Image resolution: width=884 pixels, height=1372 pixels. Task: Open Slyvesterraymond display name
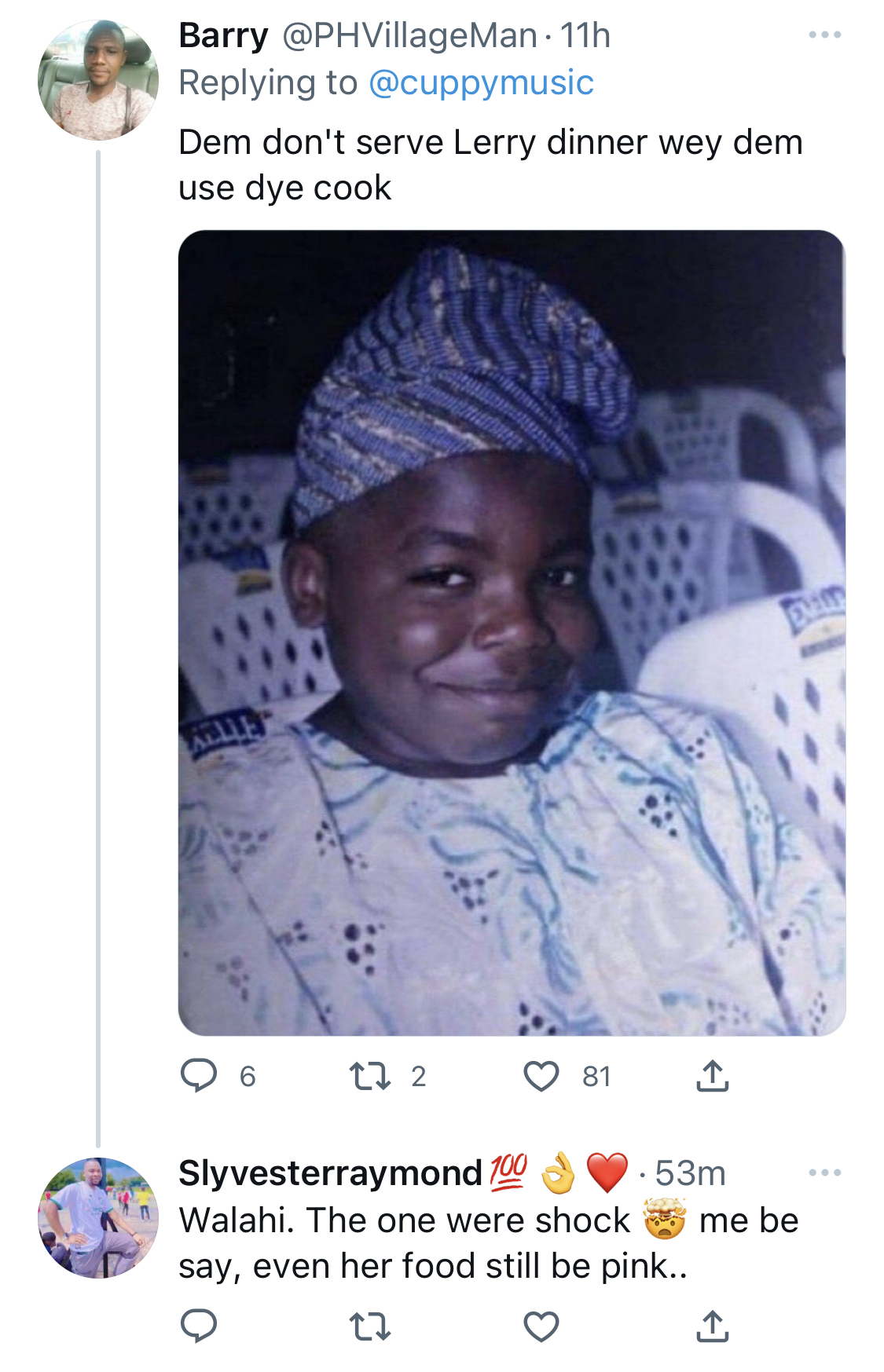pyautogui.click(x=330, y=1173)
